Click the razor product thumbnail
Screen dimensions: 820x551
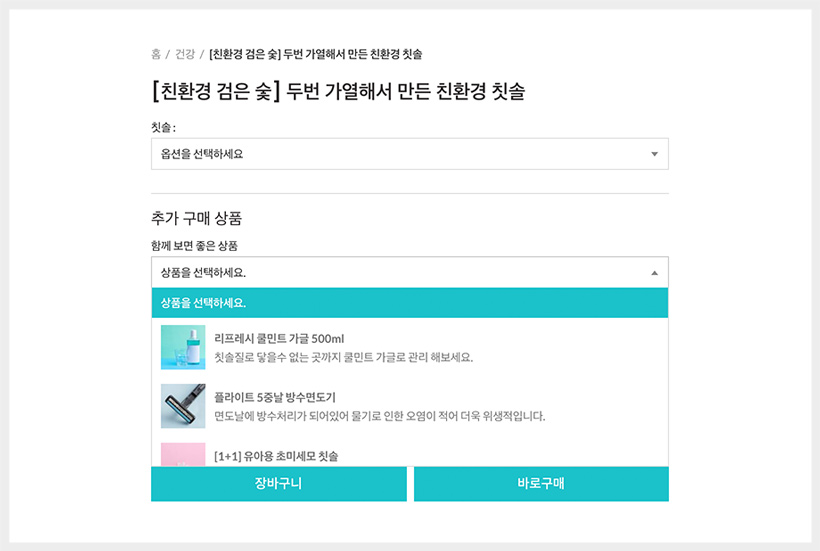(183, 406)
